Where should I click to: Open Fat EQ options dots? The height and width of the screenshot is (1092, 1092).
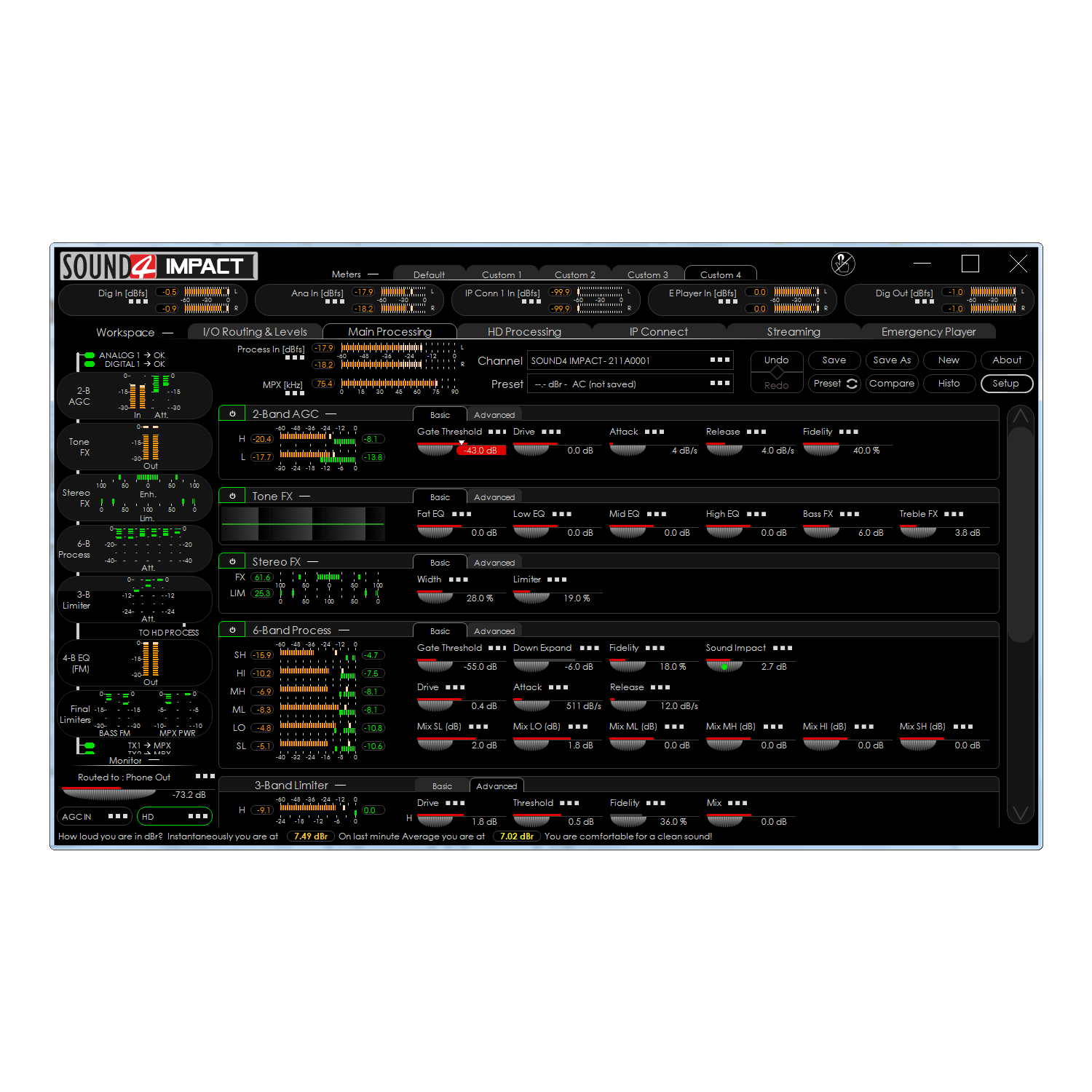click(462, 514)
